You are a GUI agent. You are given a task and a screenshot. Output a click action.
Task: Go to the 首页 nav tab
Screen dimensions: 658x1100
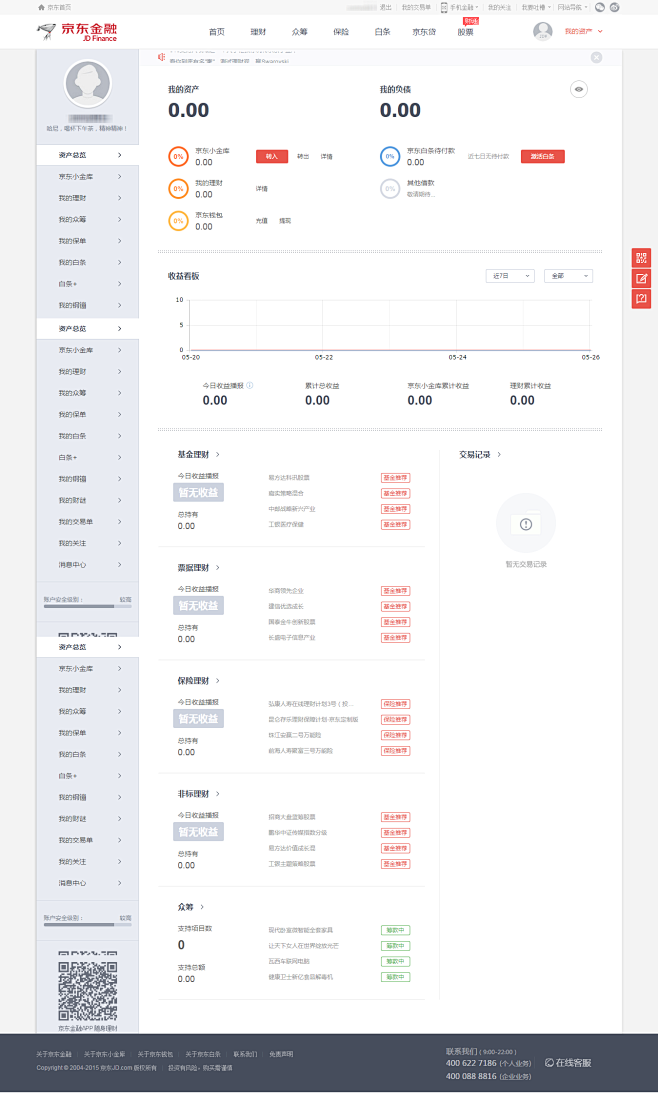tap(217, 32)
